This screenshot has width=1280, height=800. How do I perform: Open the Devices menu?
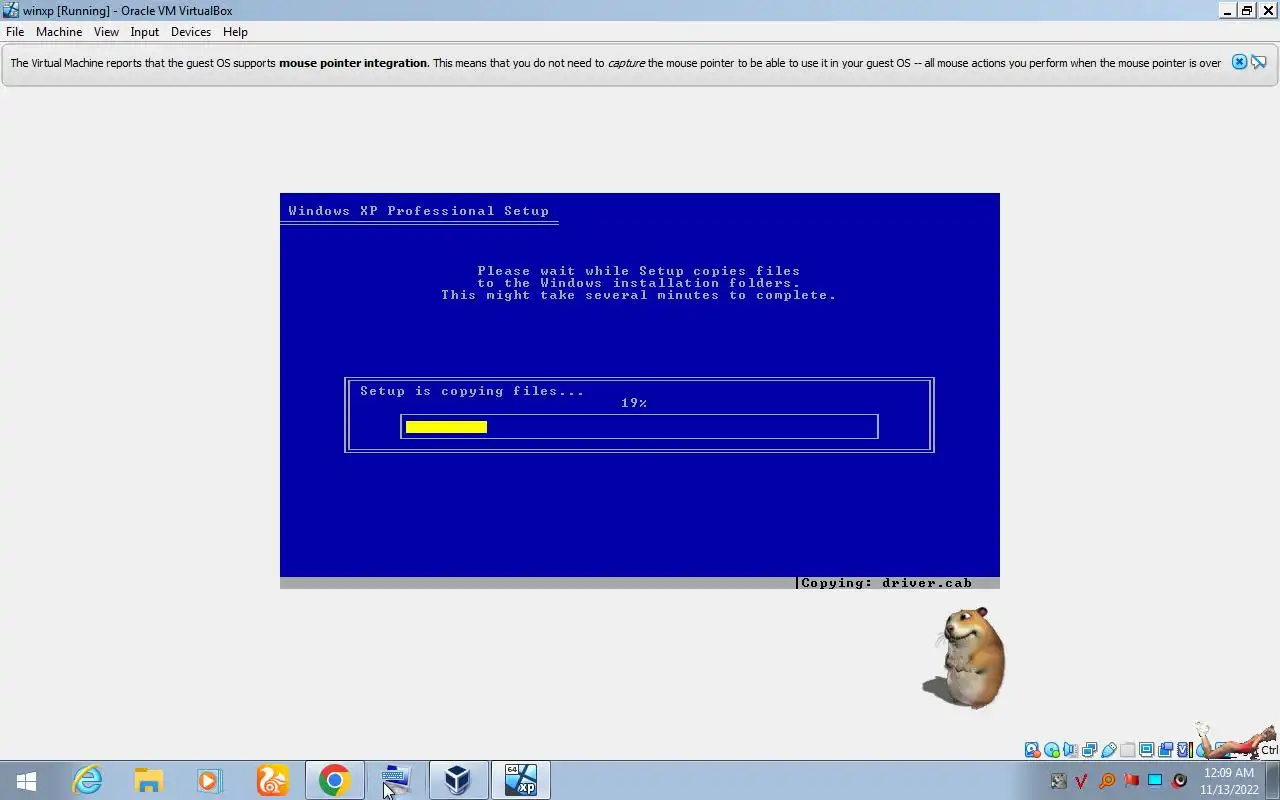pos(191,32)
